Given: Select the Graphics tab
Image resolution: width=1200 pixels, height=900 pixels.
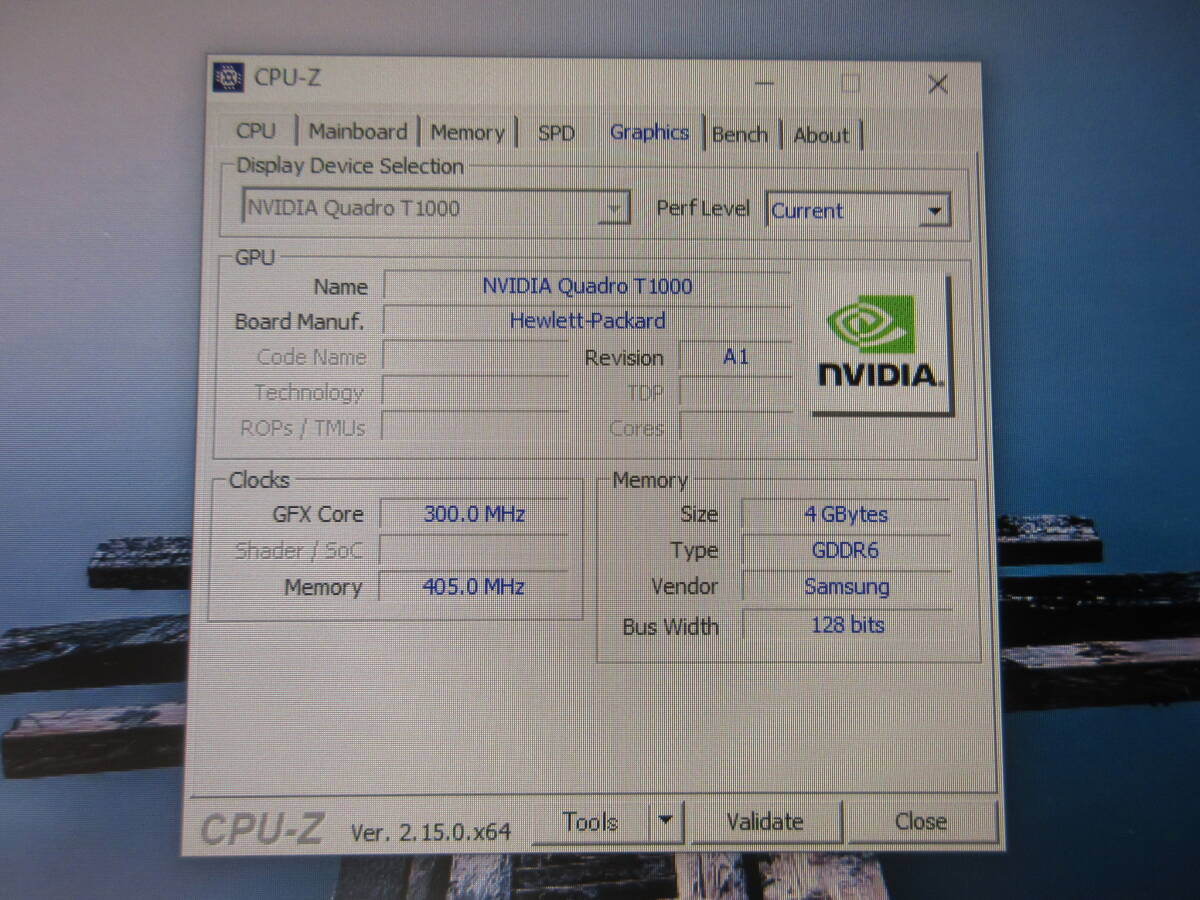Looking at the screenshot, I should pyautogui.click(x=649, y=133).
